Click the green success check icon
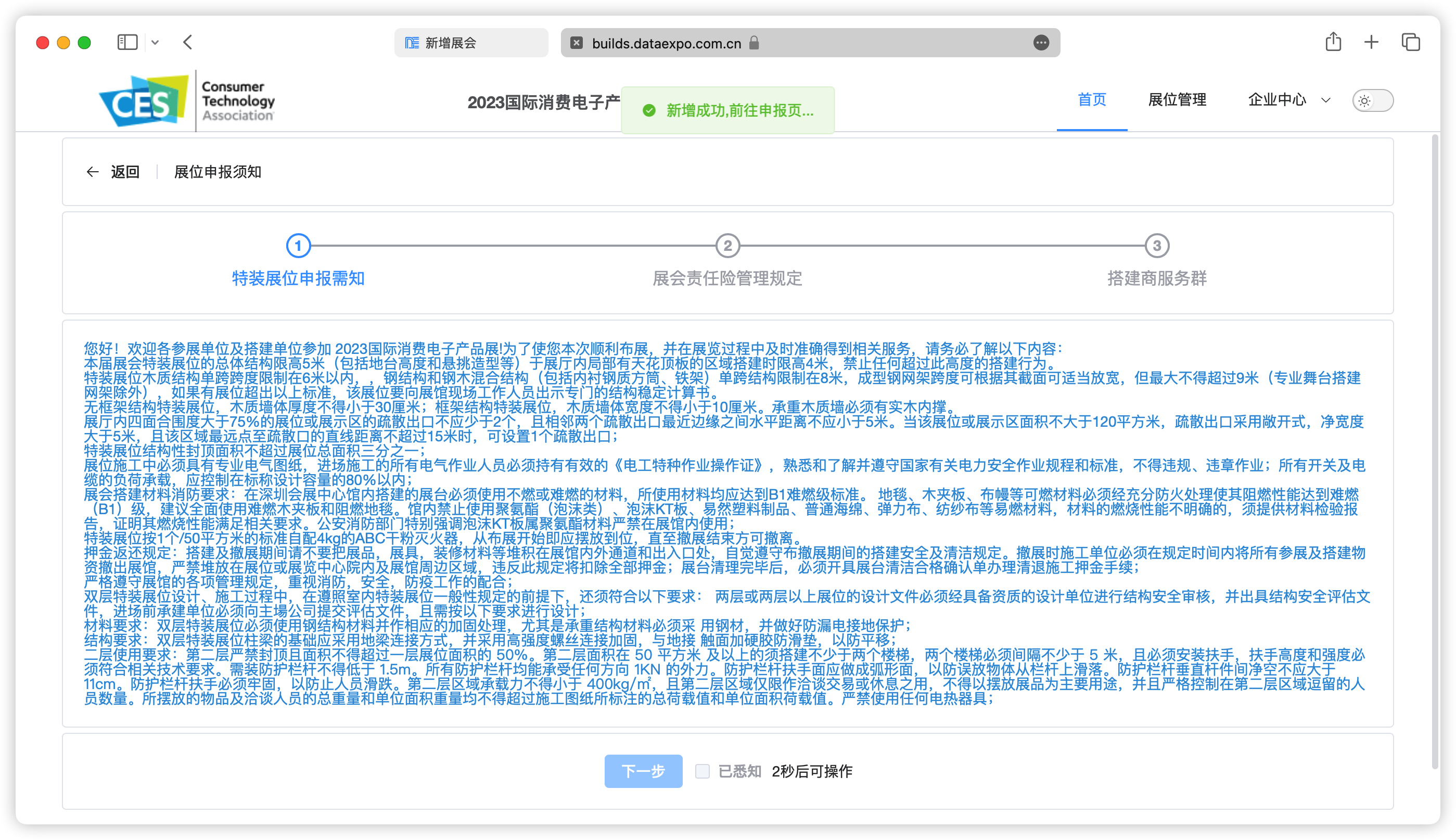 click(649, 110)
